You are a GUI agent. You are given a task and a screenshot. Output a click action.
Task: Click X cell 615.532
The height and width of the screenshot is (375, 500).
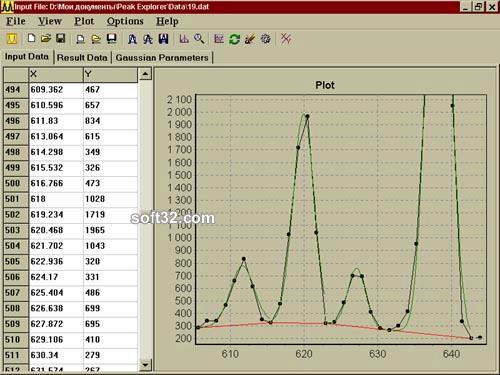[x=56, y=168]
